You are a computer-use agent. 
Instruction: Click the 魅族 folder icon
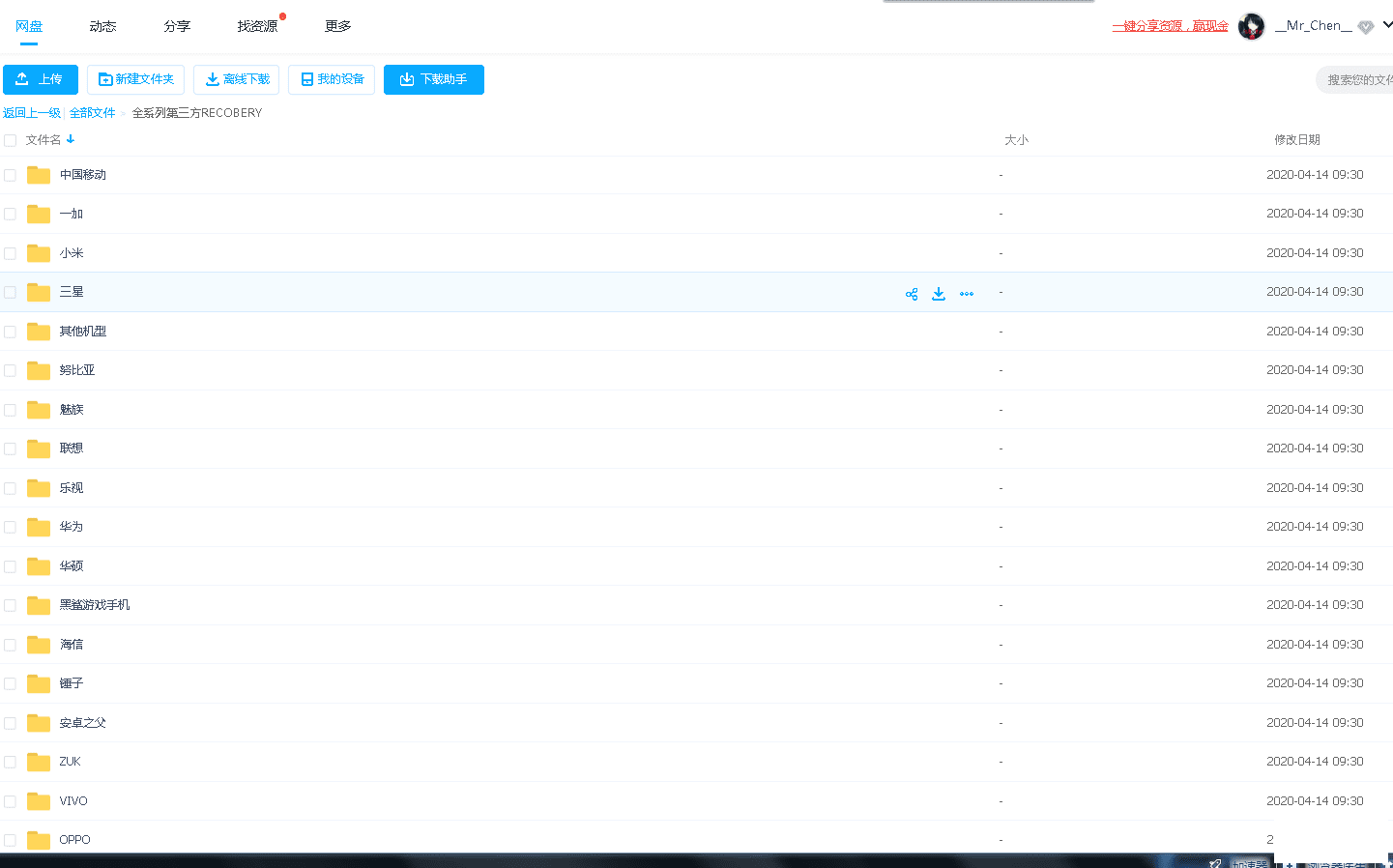click(x=39, y=410)
